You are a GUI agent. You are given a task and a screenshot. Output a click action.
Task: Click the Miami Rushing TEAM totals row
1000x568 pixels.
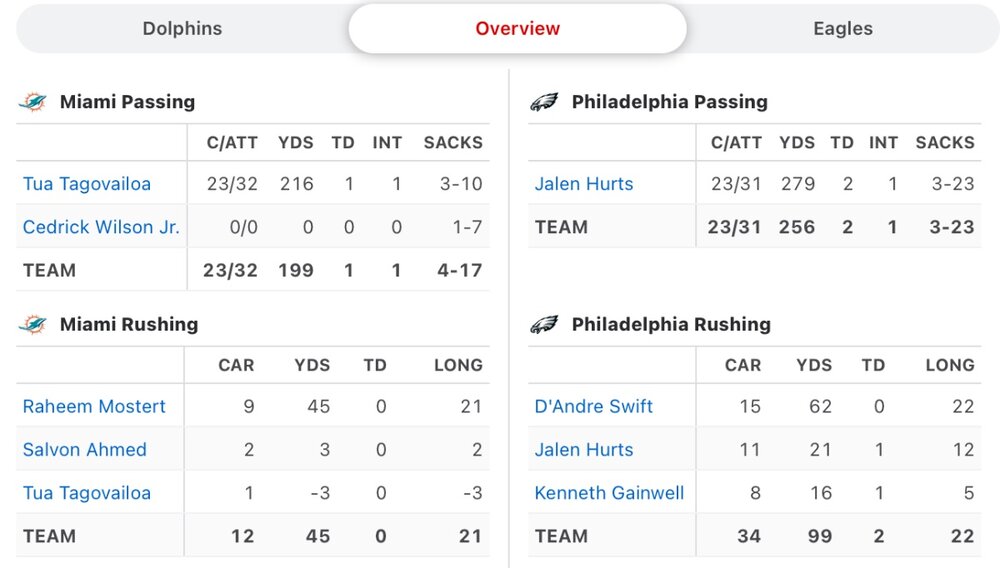point(253,537)
